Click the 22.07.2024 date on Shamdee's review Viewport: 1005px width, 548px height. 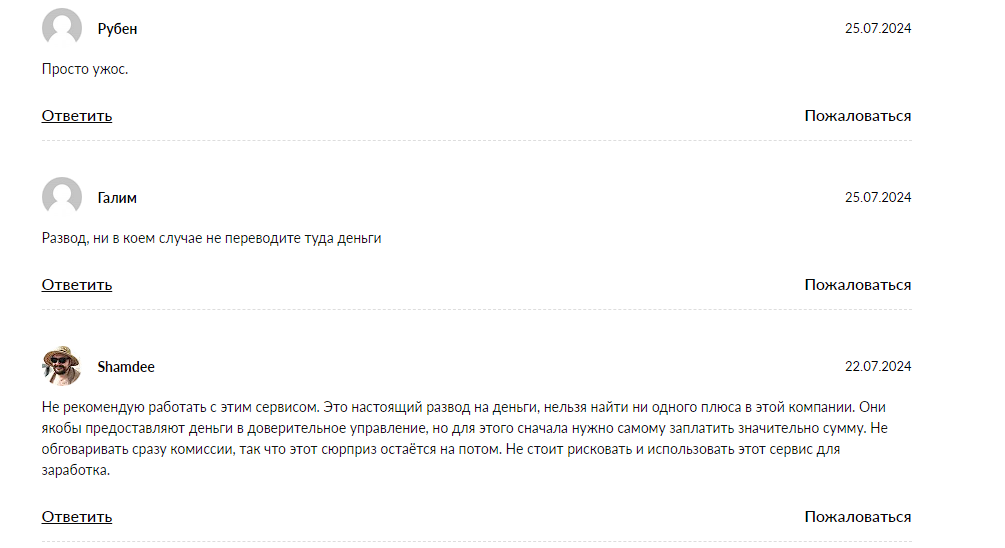(x=877, y=367)
